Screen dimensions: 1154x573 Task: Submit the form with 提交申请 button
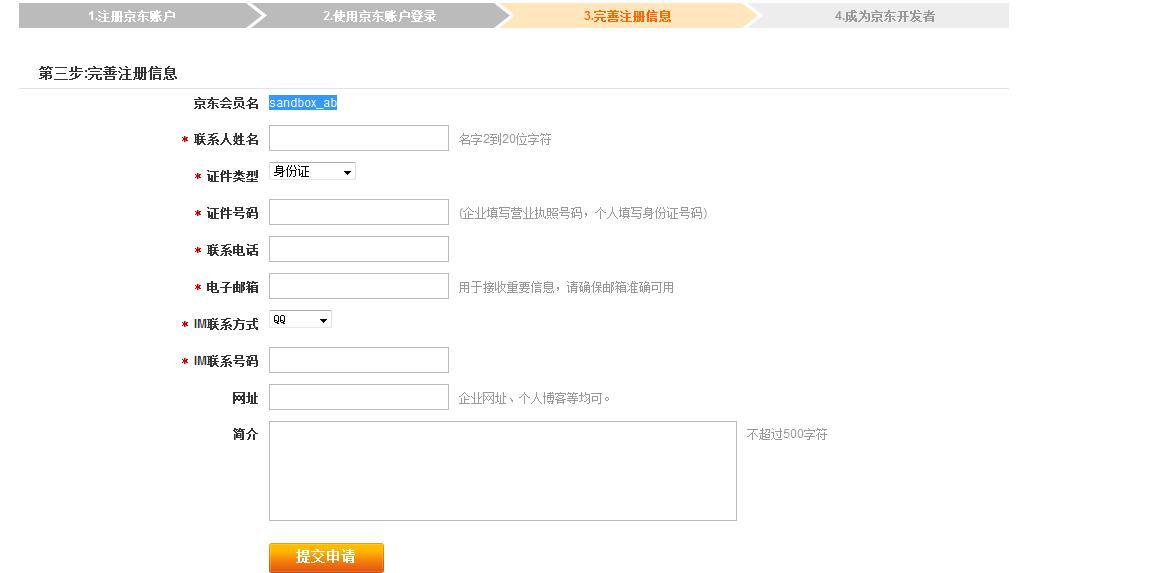pyautogui.click(x=326, y=558)
